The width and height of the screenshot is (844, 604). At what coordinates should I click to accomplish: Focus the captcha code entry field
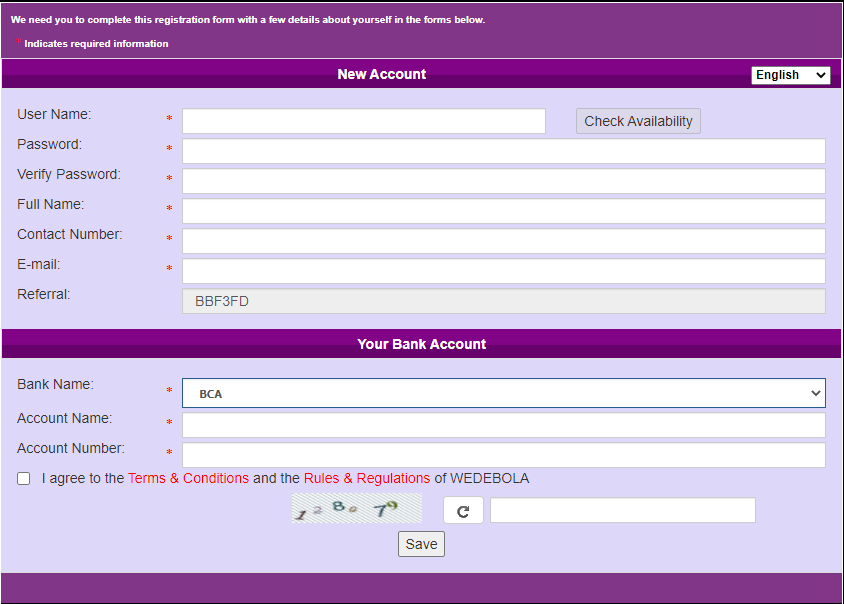click(622, 511)
